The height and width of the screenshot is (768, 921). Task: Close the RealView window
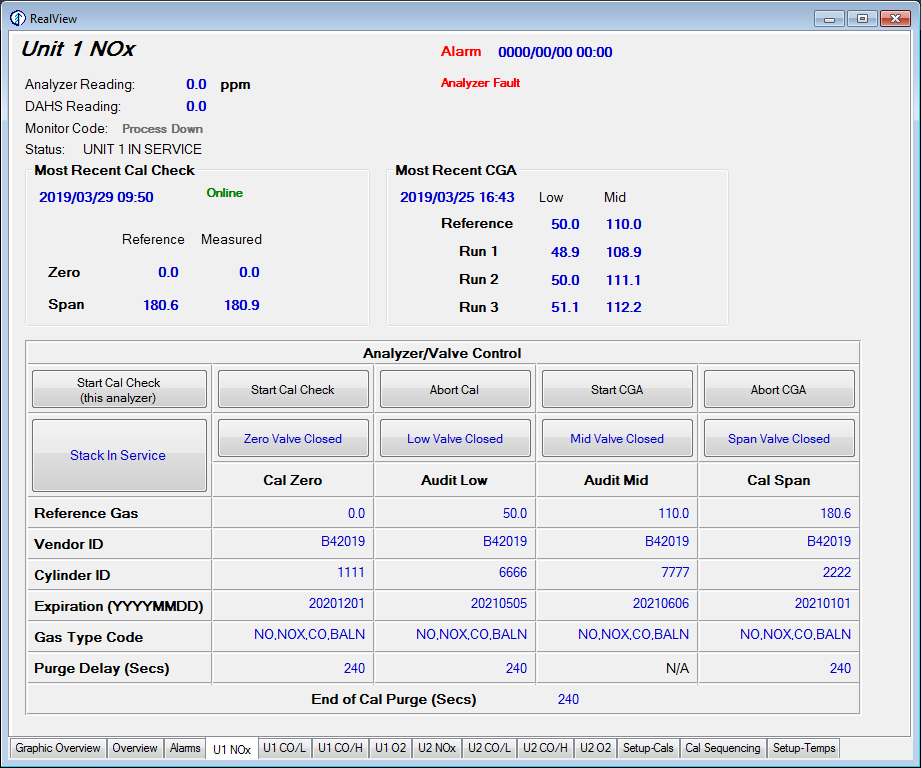tap(895, 19)
